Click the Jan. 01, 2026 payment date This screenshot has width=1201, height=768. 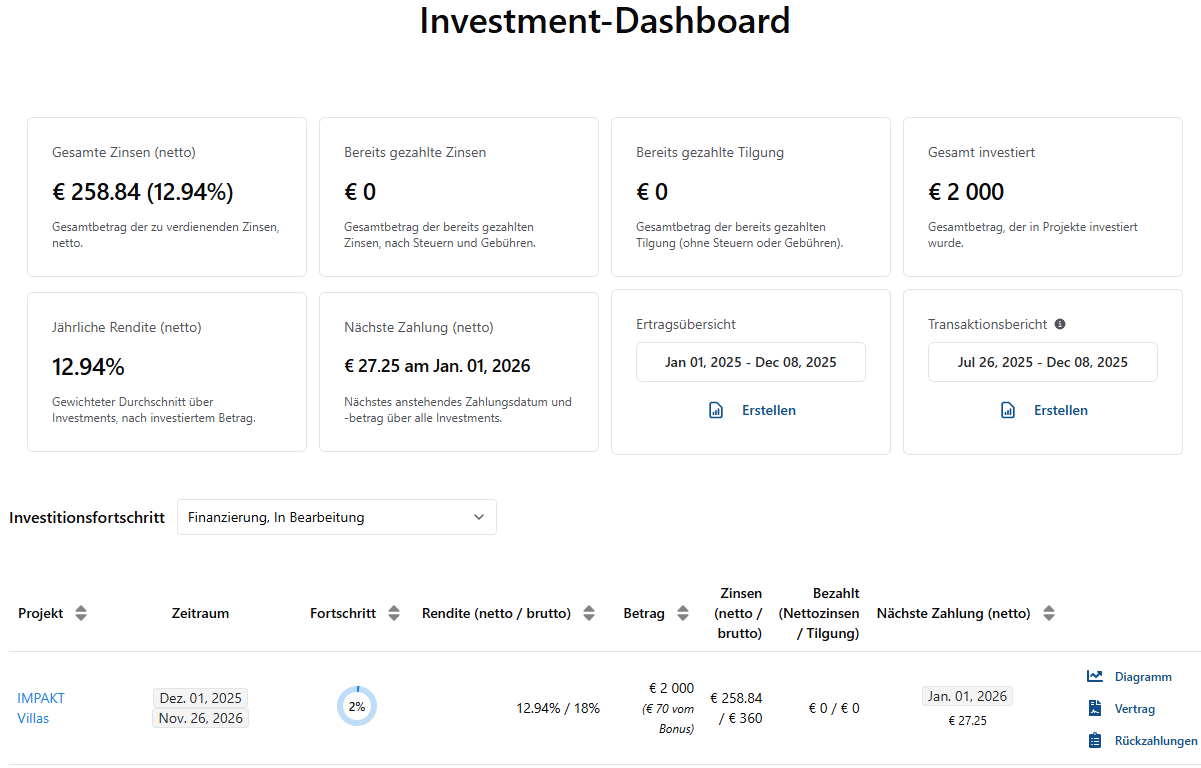tap(967, 696)
